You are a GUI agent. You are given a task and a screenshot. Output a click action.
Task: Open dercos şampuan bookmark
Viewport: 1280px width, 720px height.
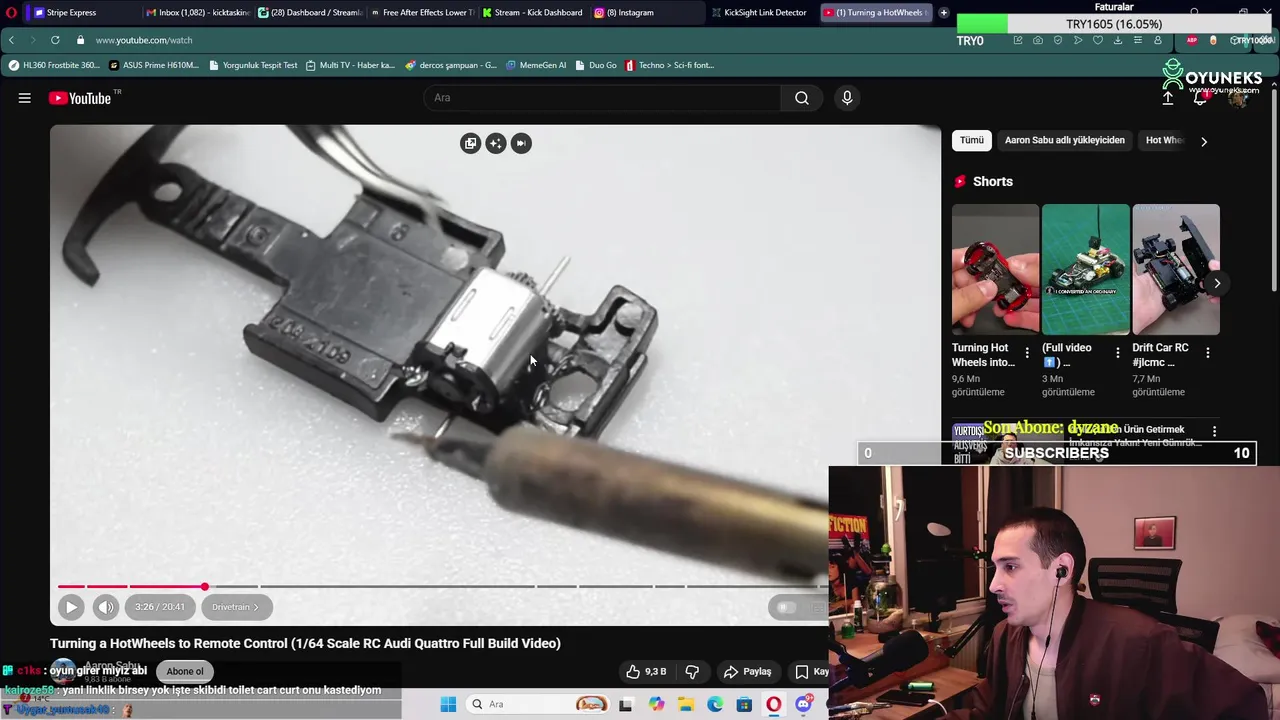pos(451,65)
